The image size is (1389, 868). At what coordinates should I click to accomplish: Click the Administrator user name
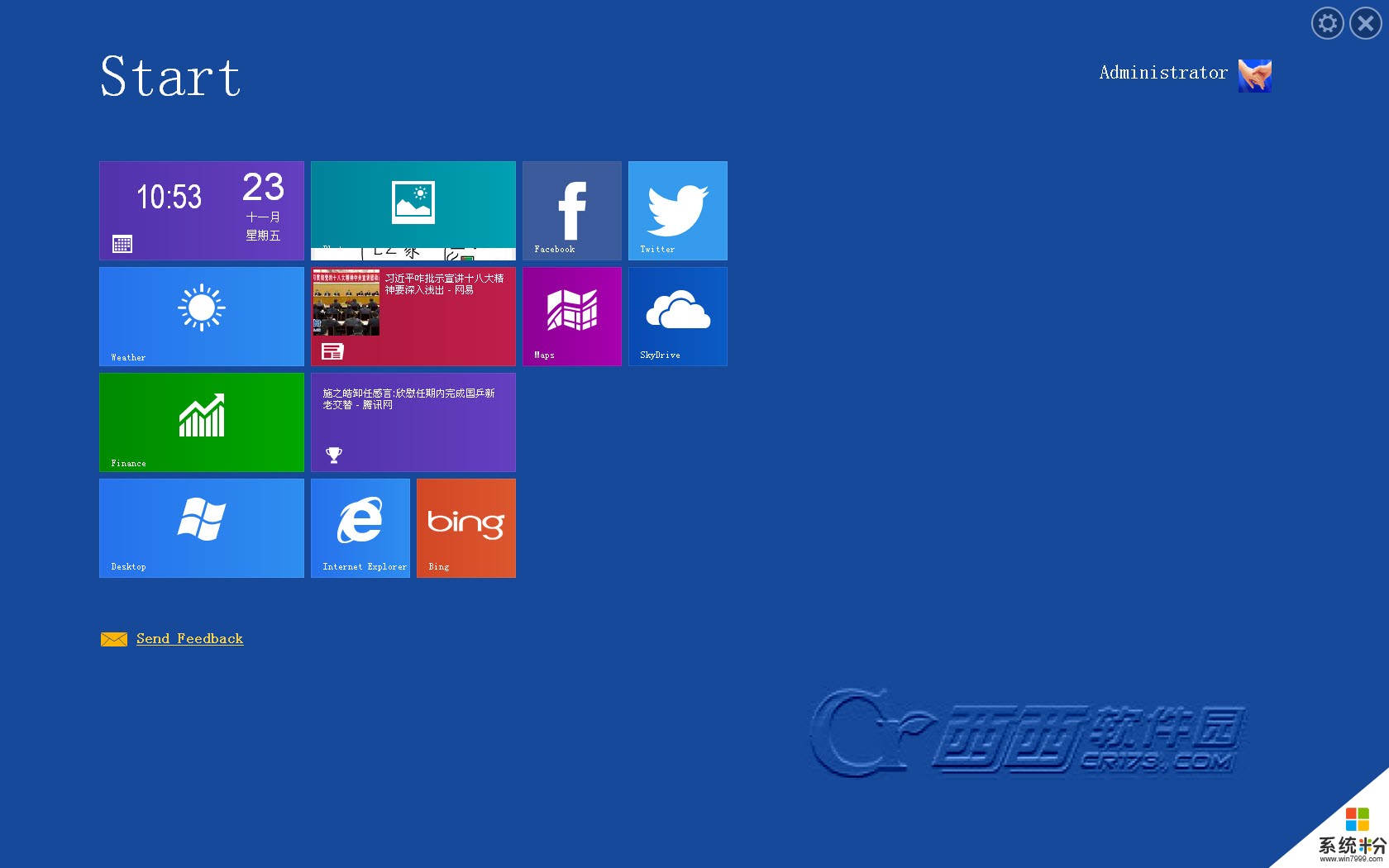pyautogui.click(x=1162, y=73)
